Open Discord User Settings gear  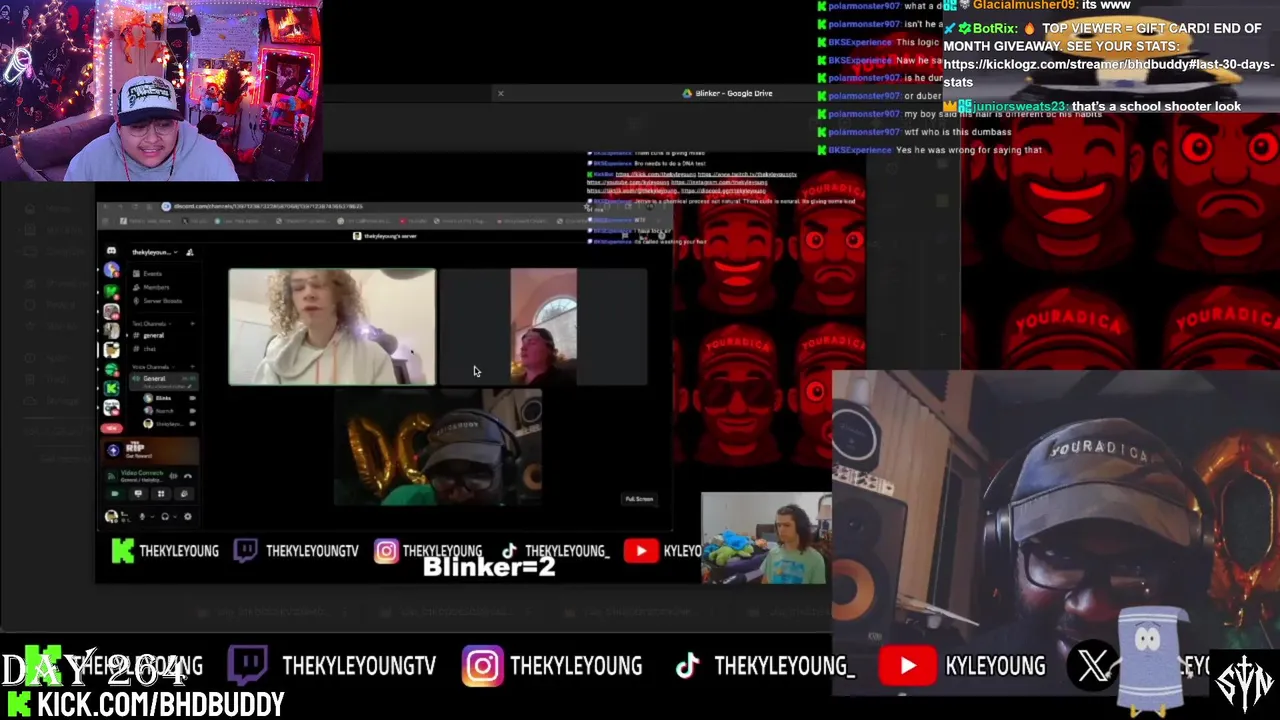tap(187, 516)
